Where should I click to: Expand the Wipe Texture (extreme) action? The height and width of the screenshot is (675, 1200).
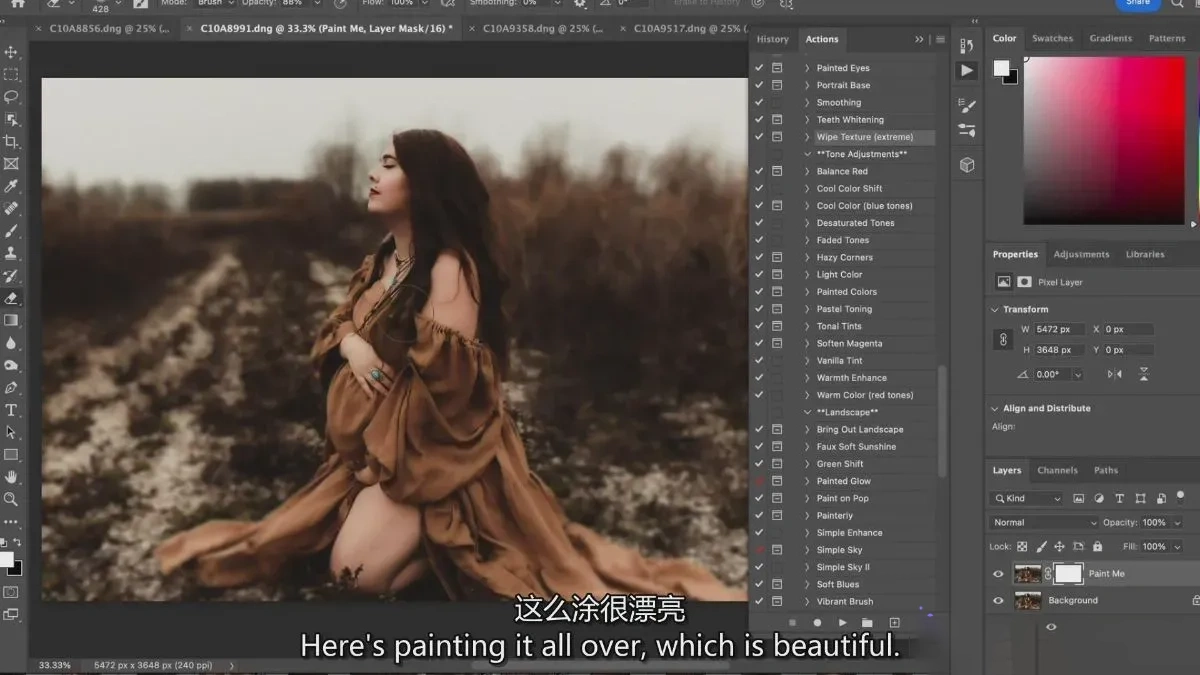point(807,137)
